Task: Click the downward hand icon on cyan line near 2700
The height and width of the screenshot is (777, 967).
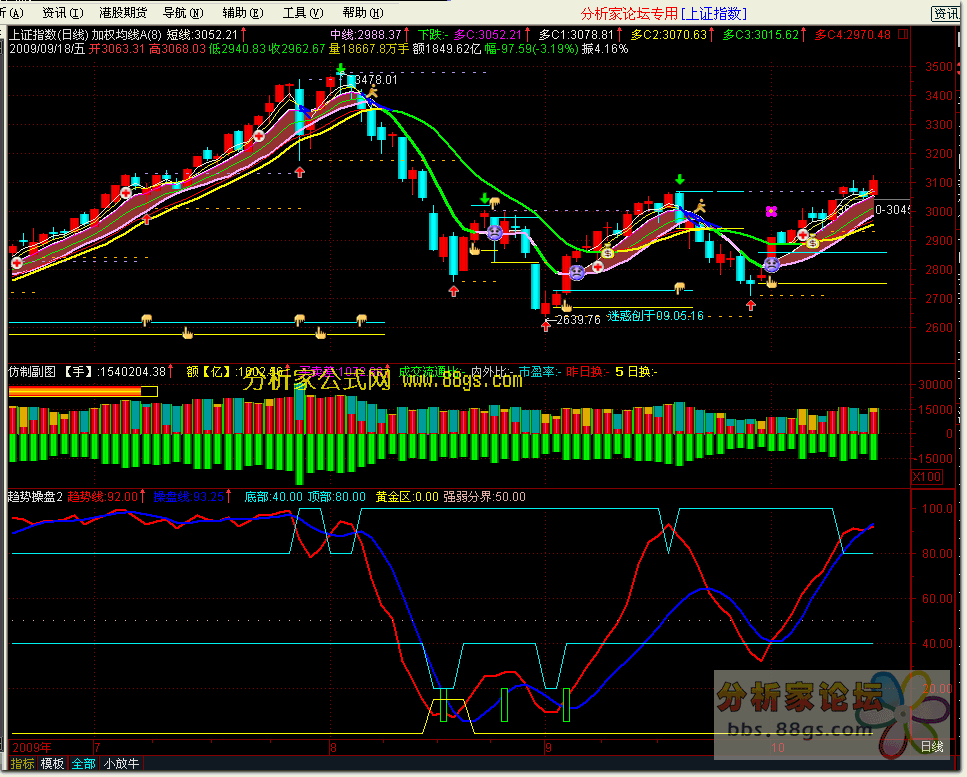Action: click(680, 288)
